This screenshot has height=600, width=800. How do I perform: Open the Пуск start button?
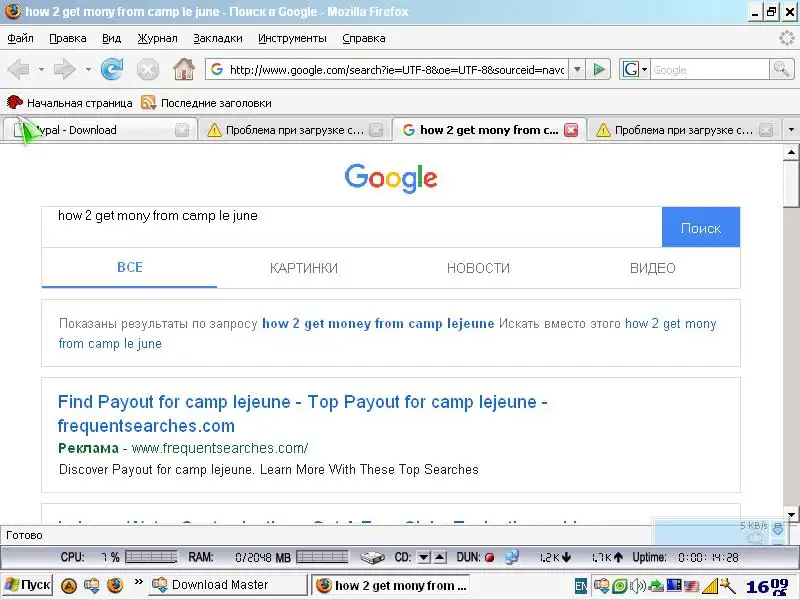click(28, 585)
